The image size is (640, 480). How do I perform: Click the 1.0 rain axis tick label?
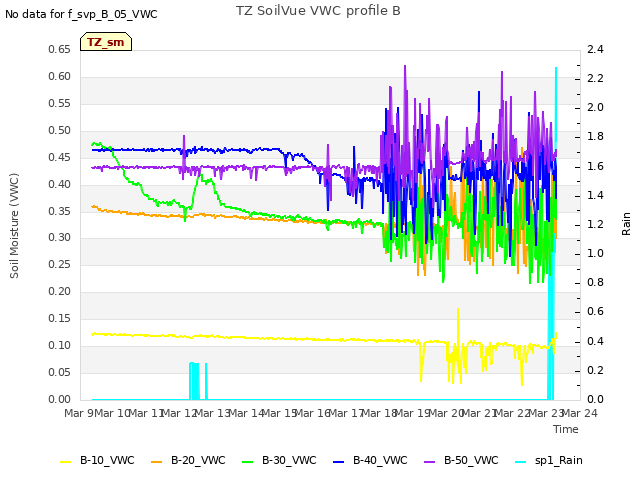[x=595, y=253]
